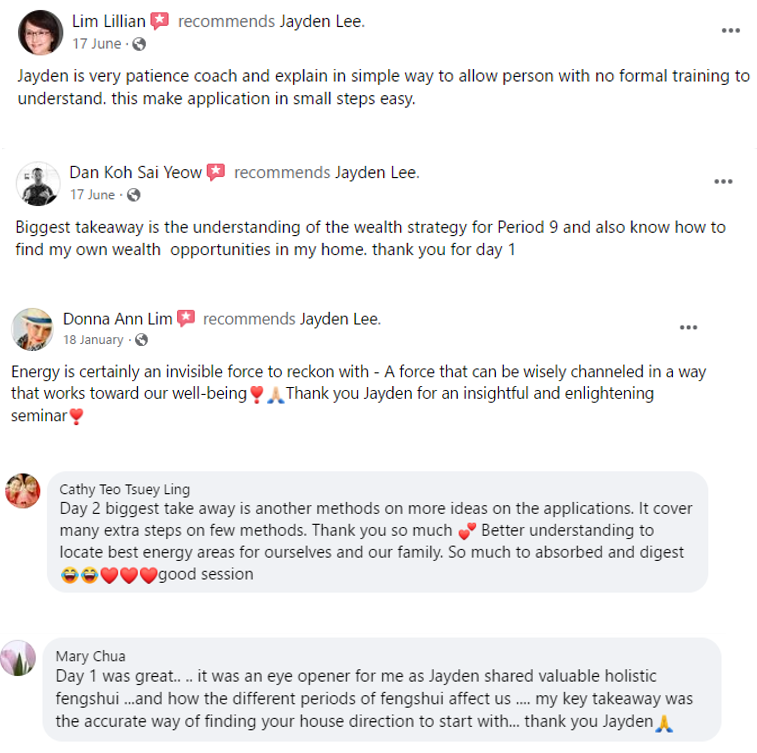757x753 pixels.
Task: Click the public globe icon on Lim Lillian's post
Action: [x=139, y=44]
